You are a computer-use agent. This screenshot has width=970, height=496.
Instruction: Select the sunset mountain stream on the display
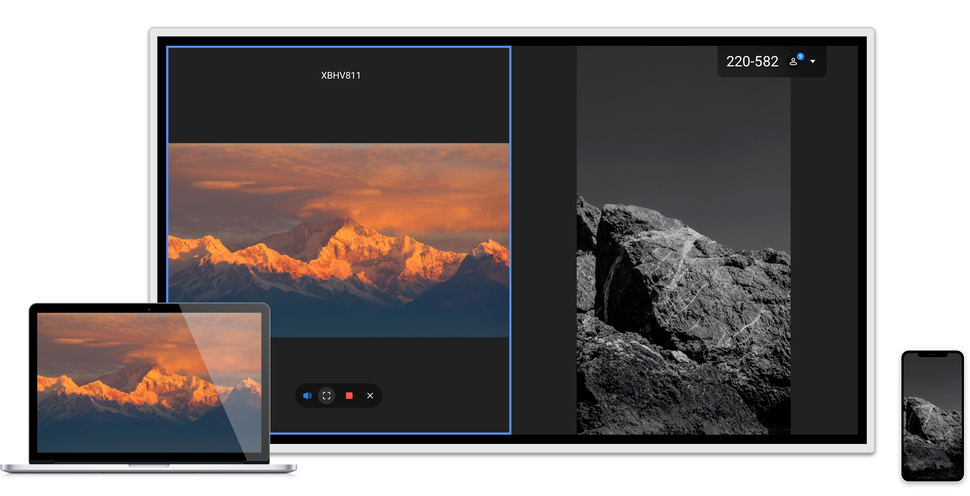coord(338,240)
